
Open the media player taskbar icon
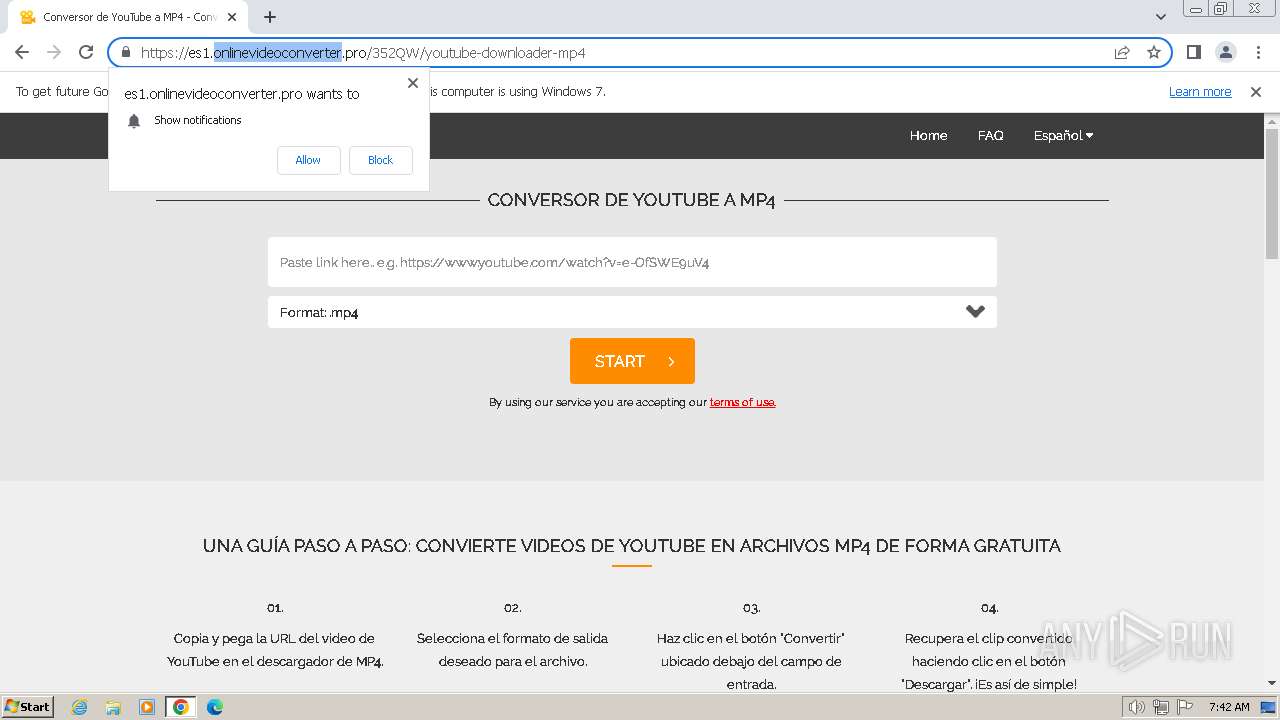(x=147, y=707)
